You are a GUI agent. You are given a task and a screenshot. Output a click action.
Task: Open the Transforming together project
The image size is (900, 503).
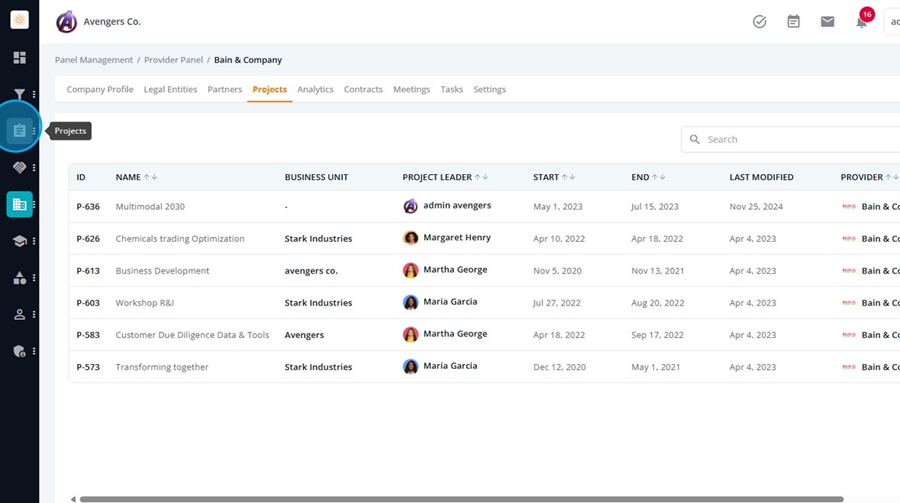(162, 367)
